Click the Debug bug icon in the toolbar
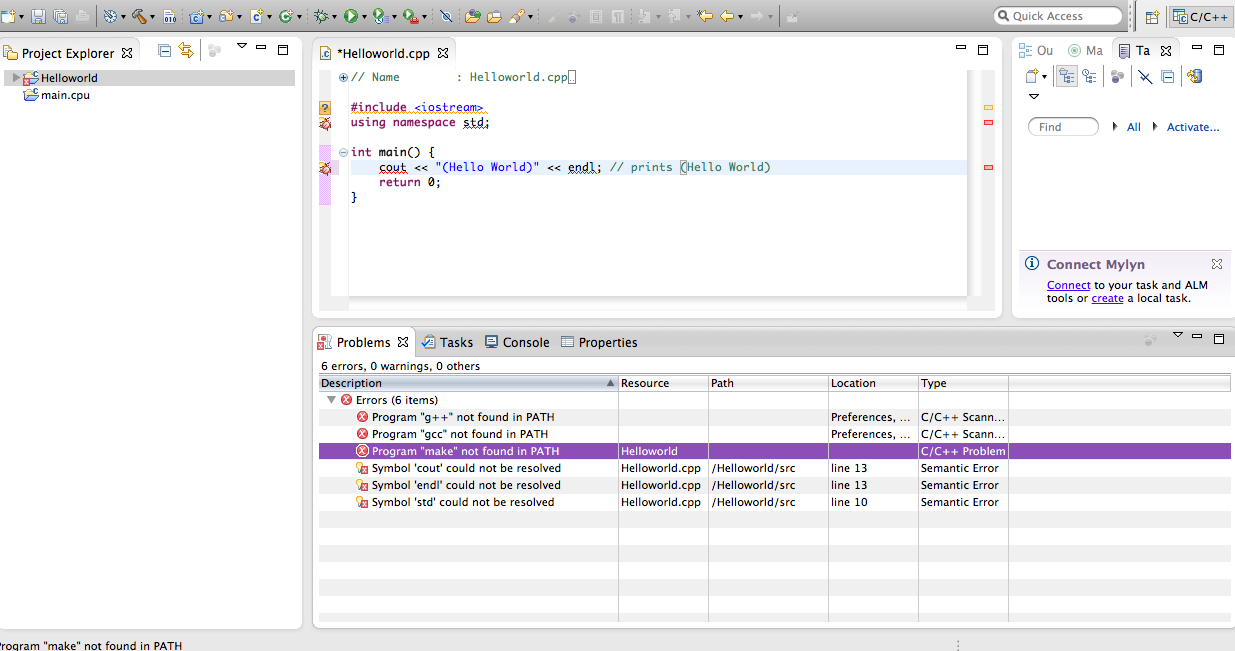This screenshot has width=1235, height=651. click(x=321, y=16)
